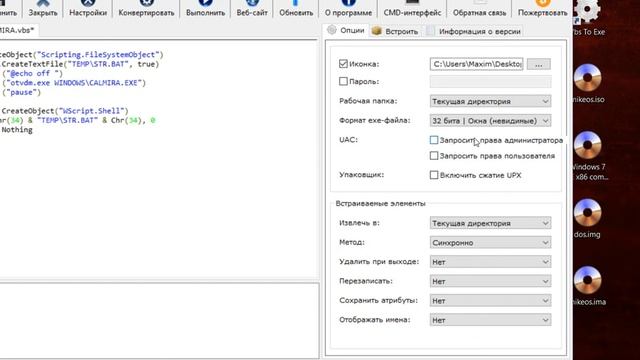Click the "WScript.Shell" code string

point(93,111)
